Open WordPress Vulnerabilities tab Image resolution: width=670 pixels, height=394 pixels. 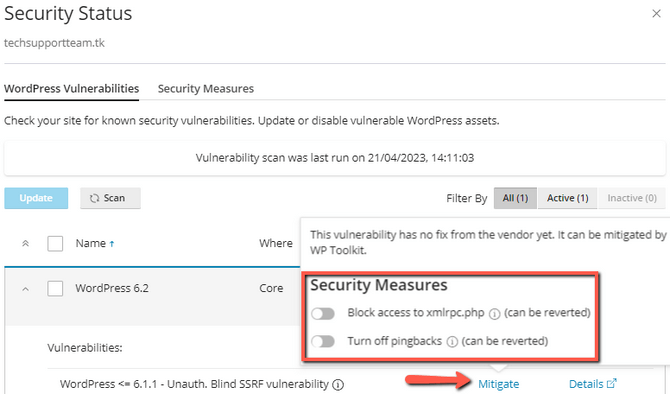tap(71, 88)
